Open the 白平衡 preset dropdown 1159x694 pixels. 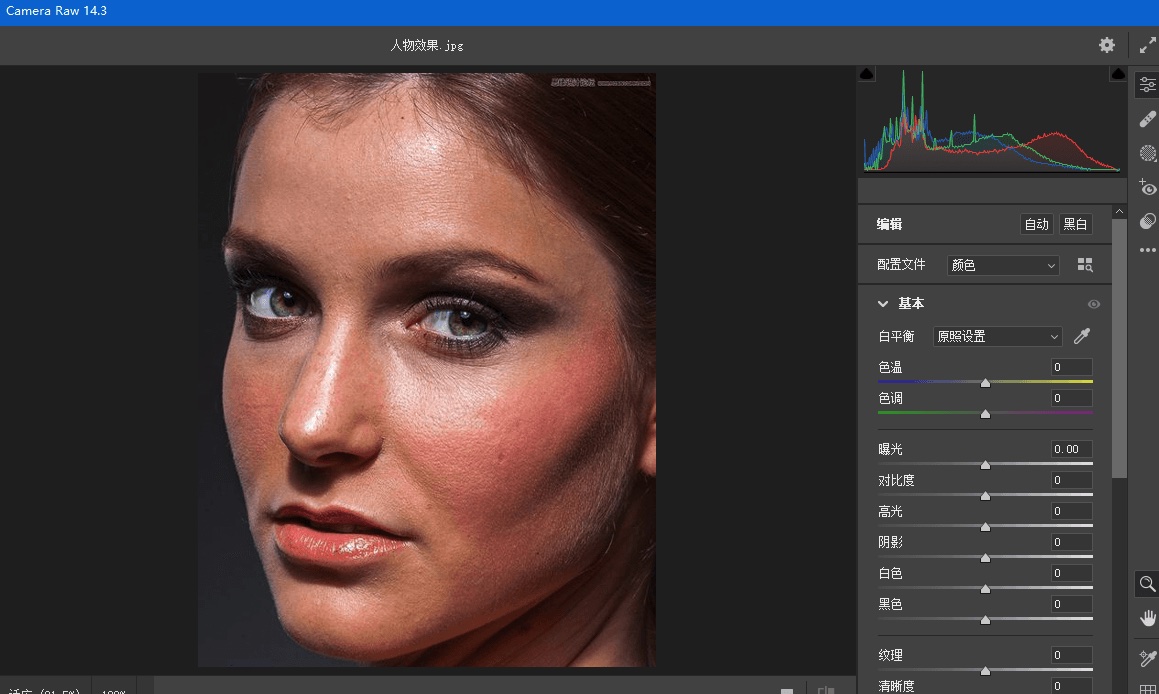point(996,336)
